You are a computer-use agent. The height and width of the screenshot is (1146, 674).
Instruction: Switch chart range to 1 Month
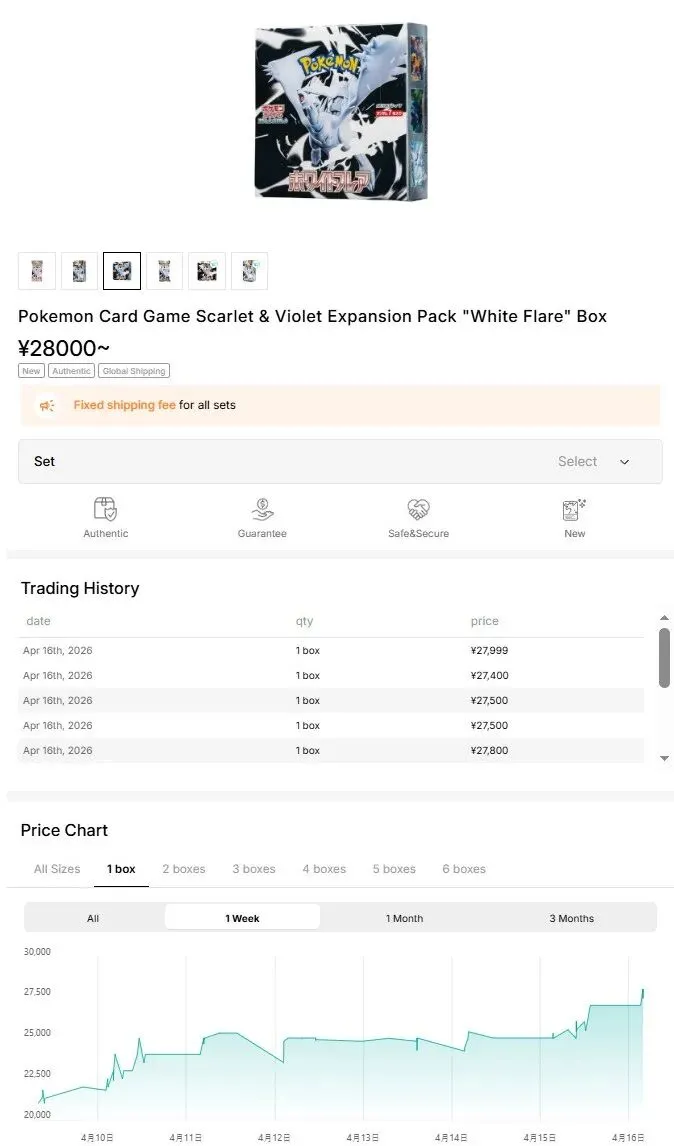click(404, 918)
